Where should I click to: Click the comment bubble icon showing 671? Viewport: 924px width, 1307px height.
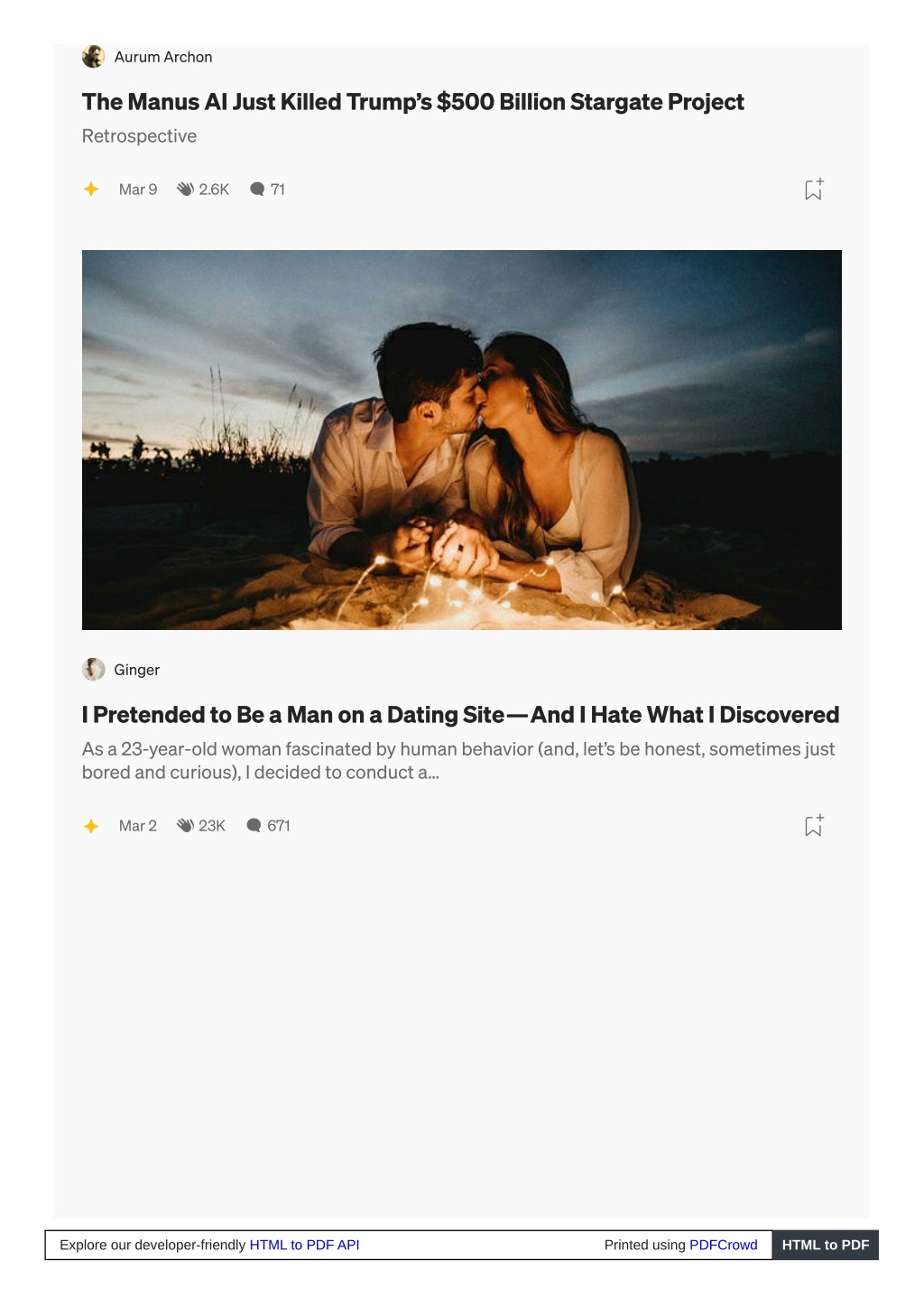pyautogui.click(x=254, y=825)
